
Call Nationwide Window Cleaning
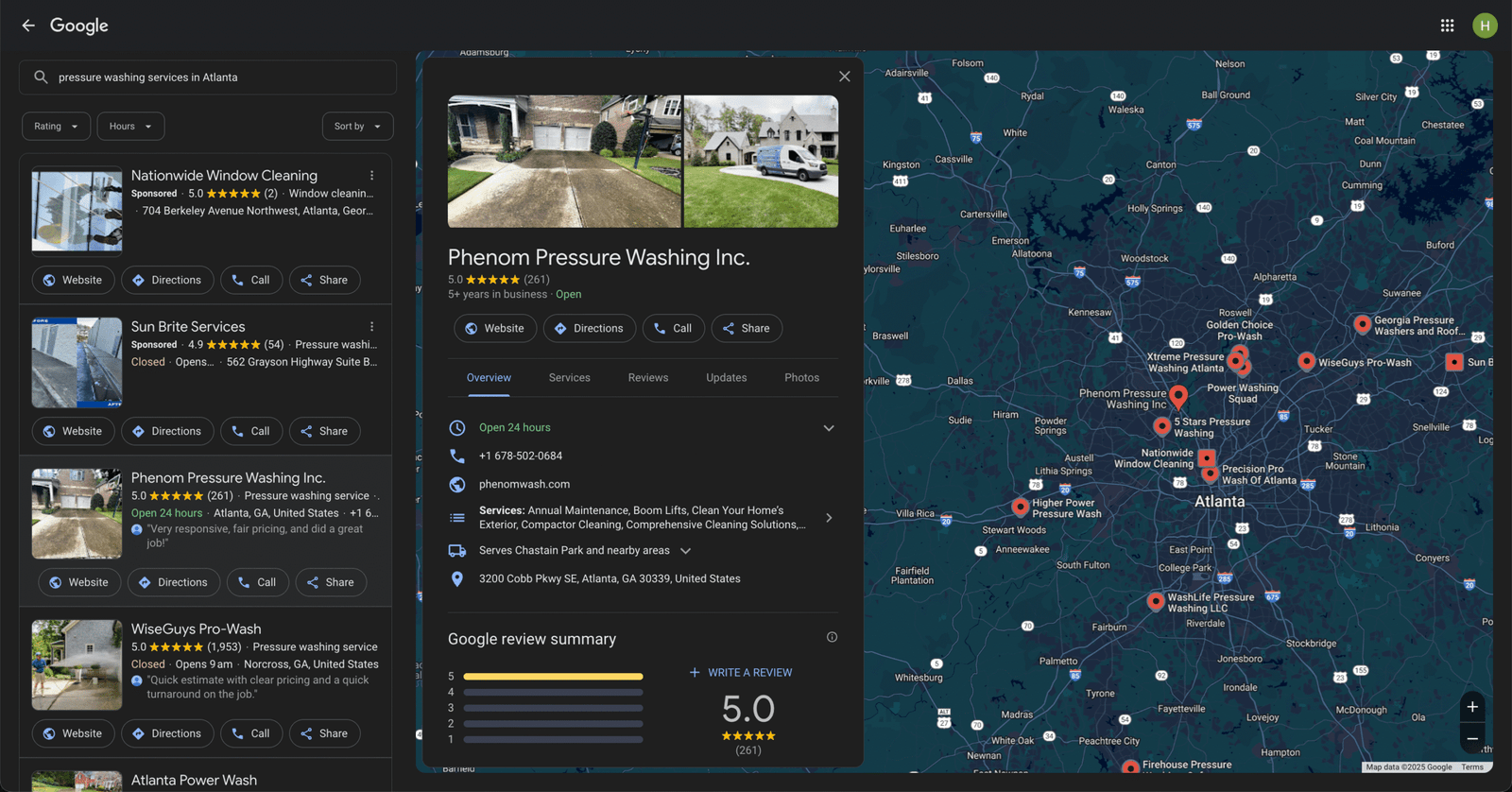pyautogui.click(x=251, y=280)
